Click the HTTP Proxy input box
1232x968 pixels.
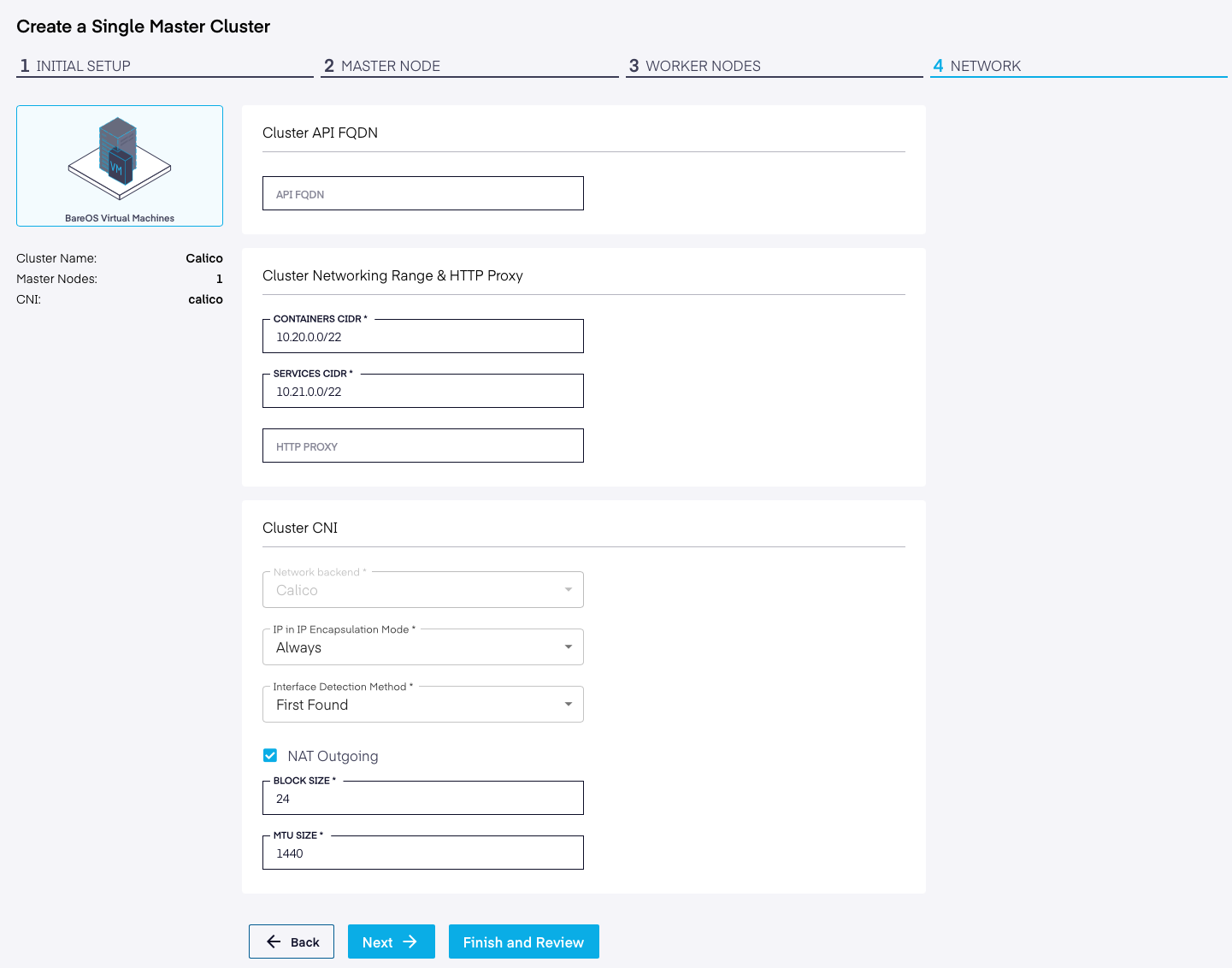click(422, 446)
